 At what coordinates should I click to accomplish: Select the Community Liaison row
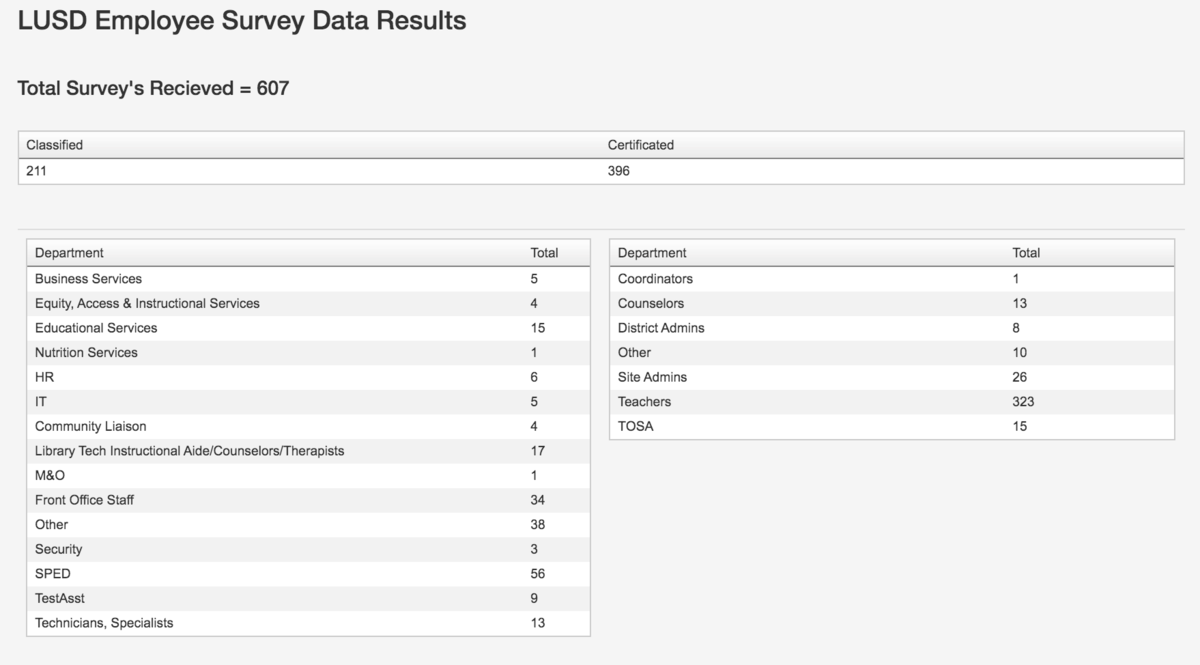pos(308,426)
